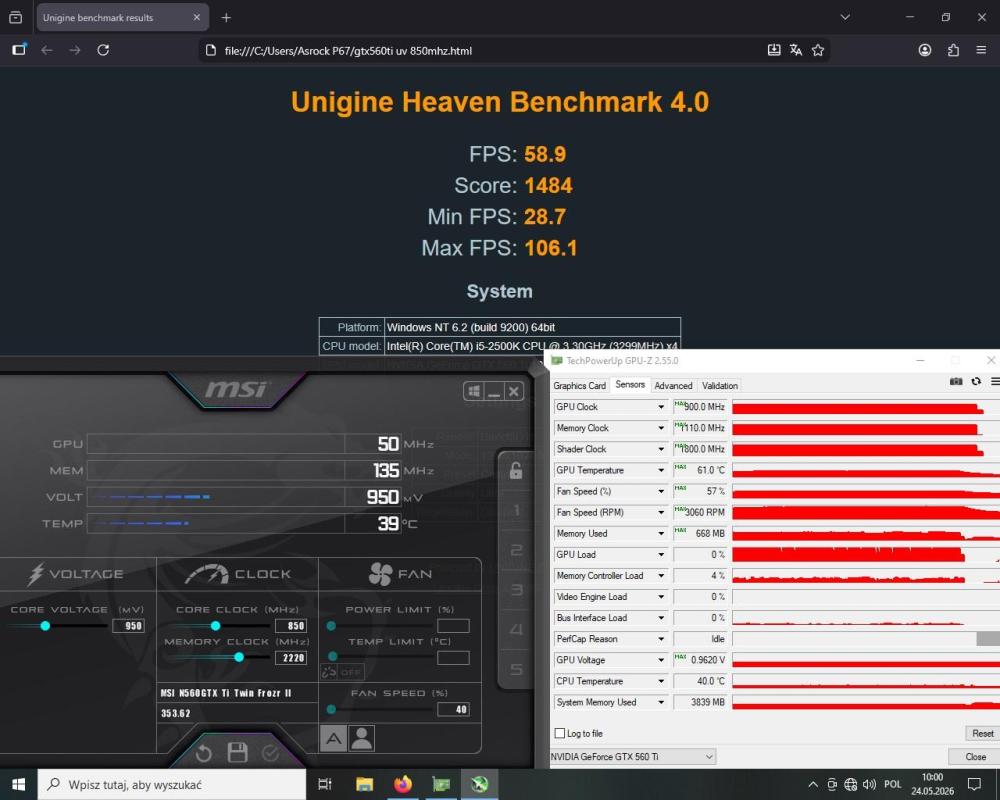1000x800 pixels.
Task: Open the GPU Clock sensor dropdown
Action: coord(661,407)
